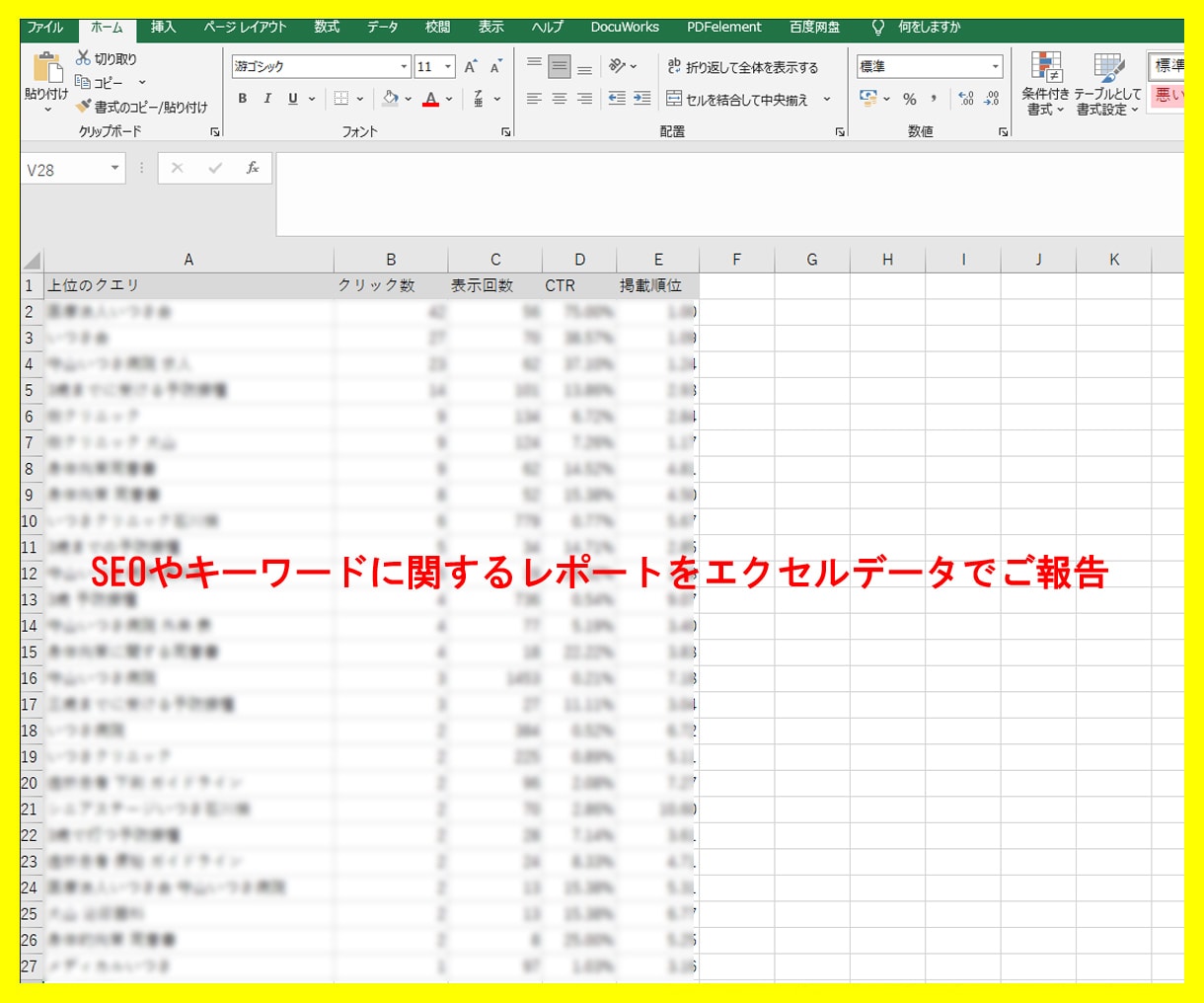Image resolution: width=1204 pixels, height=1003 pixels.
Task: Open Conditional Formatting (条件付き書式)
Action: pyautogui.click(x=1045, y=84)
